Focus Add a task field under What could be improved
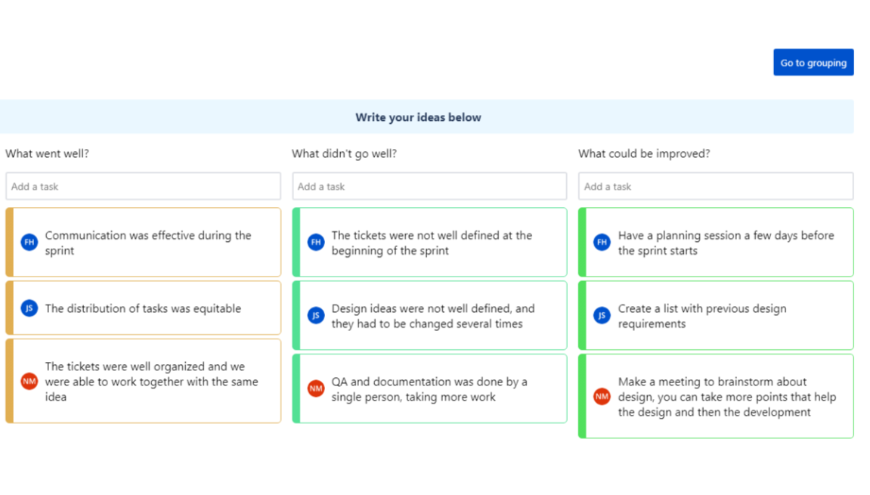Screen dimensions: 870x495 (715, 186)
